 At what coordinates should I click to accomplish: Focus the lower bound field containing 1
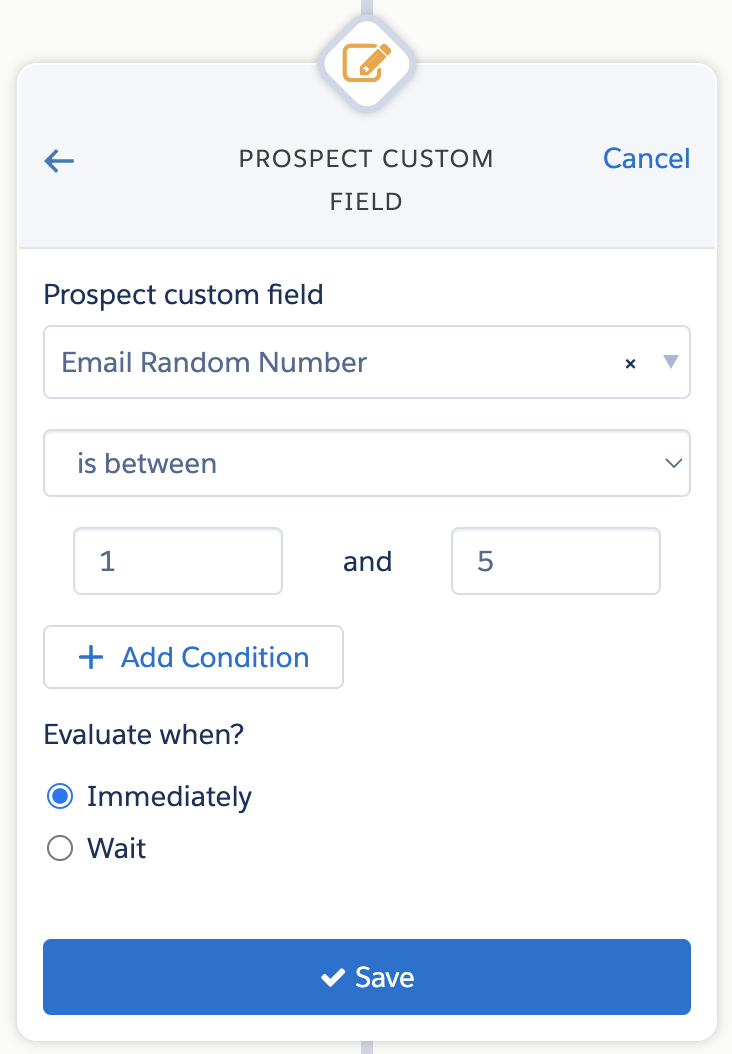pyautogui.click(x=178, y=561)
